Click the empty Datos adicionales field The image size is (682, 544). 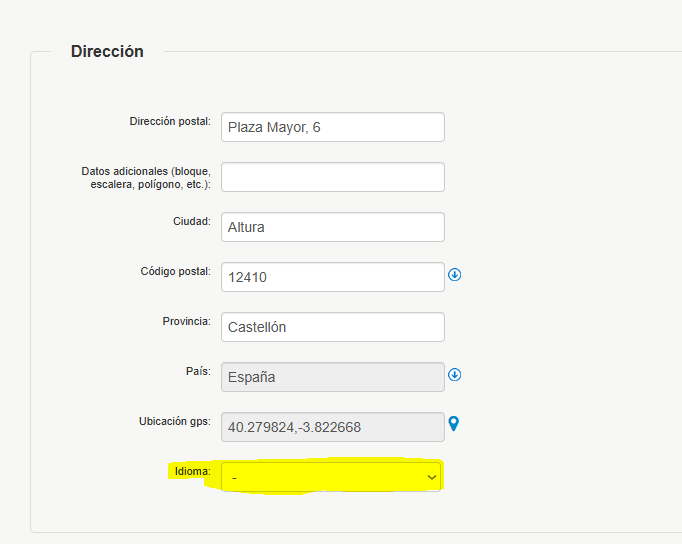(333, 177)
